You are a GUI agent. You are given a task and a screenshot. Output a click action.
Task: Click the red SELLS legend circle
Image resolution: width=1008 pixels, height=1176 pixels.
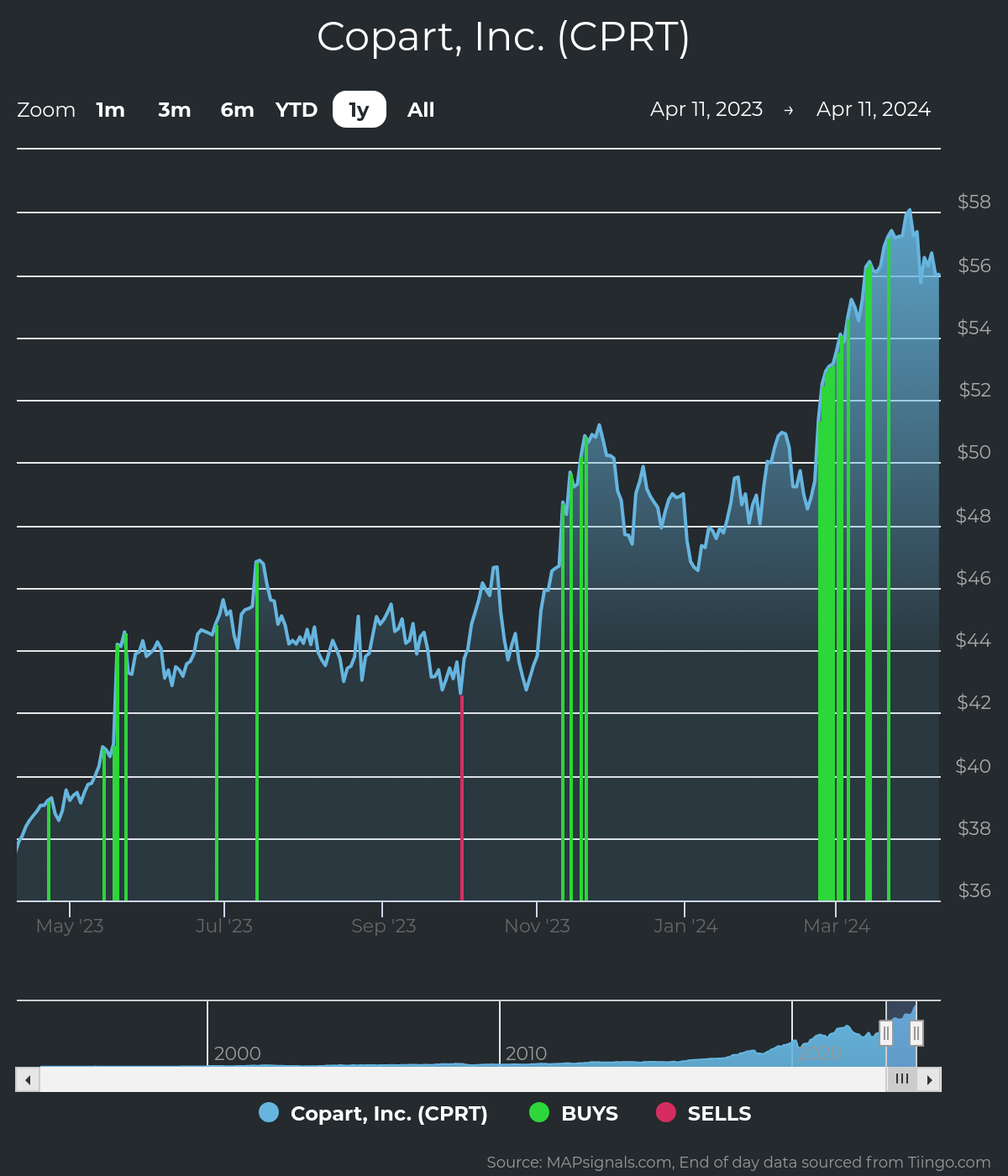(x=665, y=1113)
